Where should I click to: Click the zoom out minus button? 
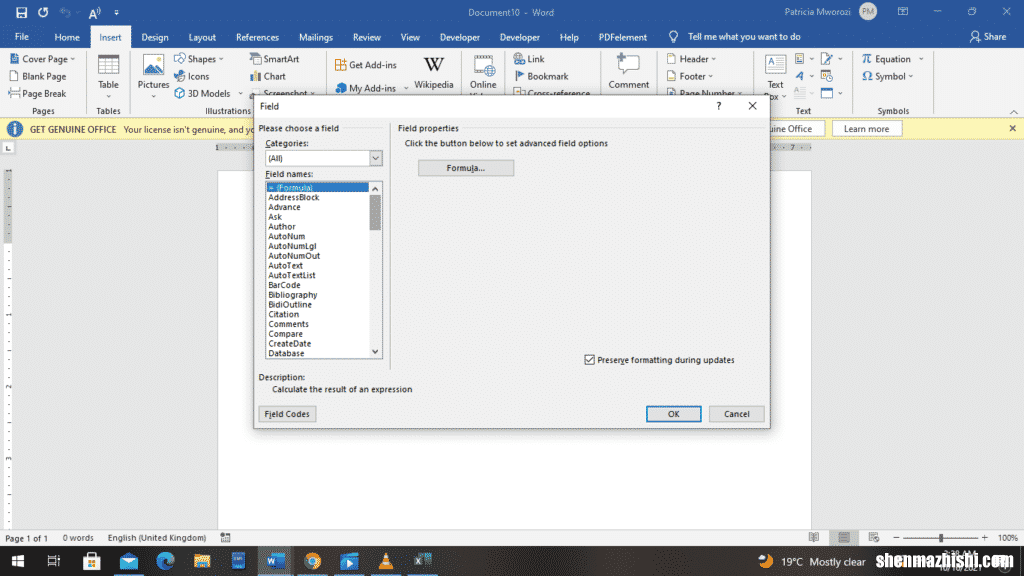pyautogui.click(x=896, y=537)
